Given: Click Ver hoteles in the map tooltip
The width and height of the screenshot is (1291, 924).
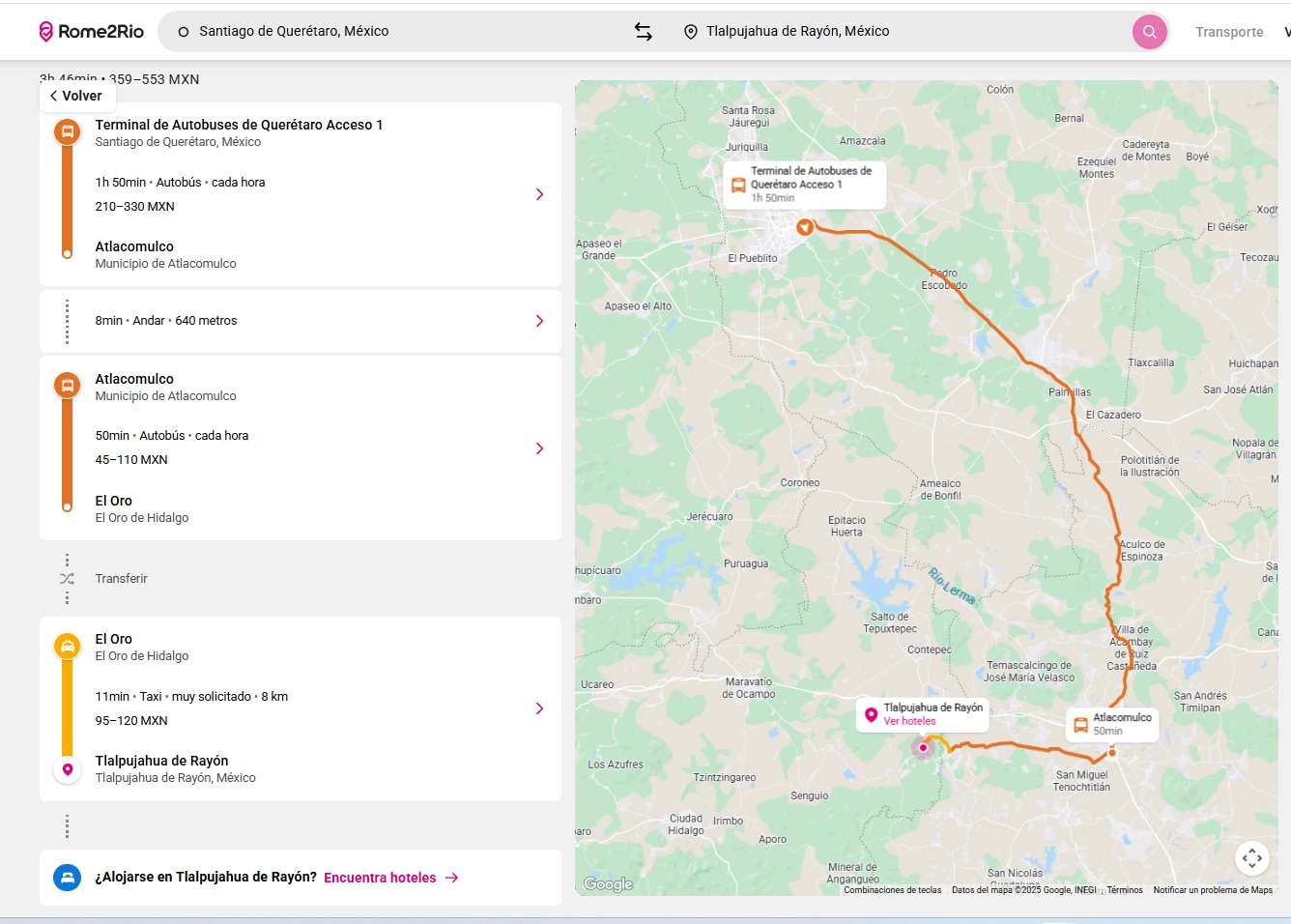Looking at the screenshot, I should 909,721.
